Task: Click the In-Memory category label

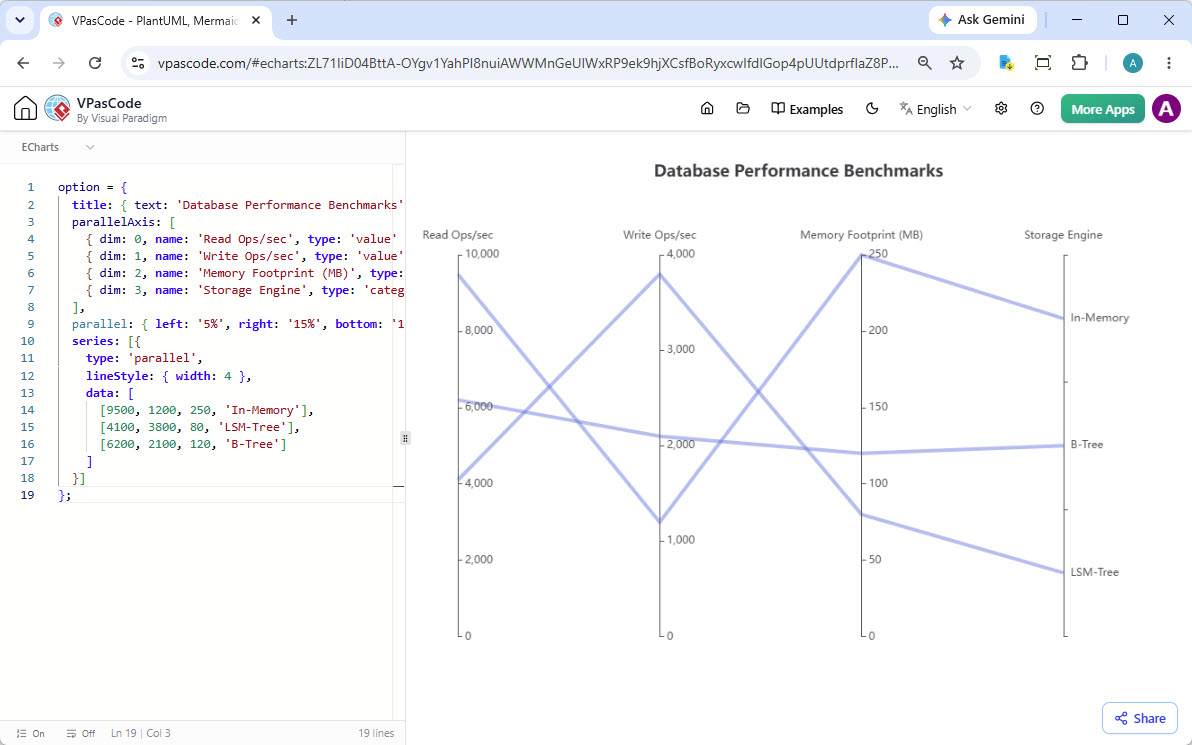Action: pos(1099,318)
